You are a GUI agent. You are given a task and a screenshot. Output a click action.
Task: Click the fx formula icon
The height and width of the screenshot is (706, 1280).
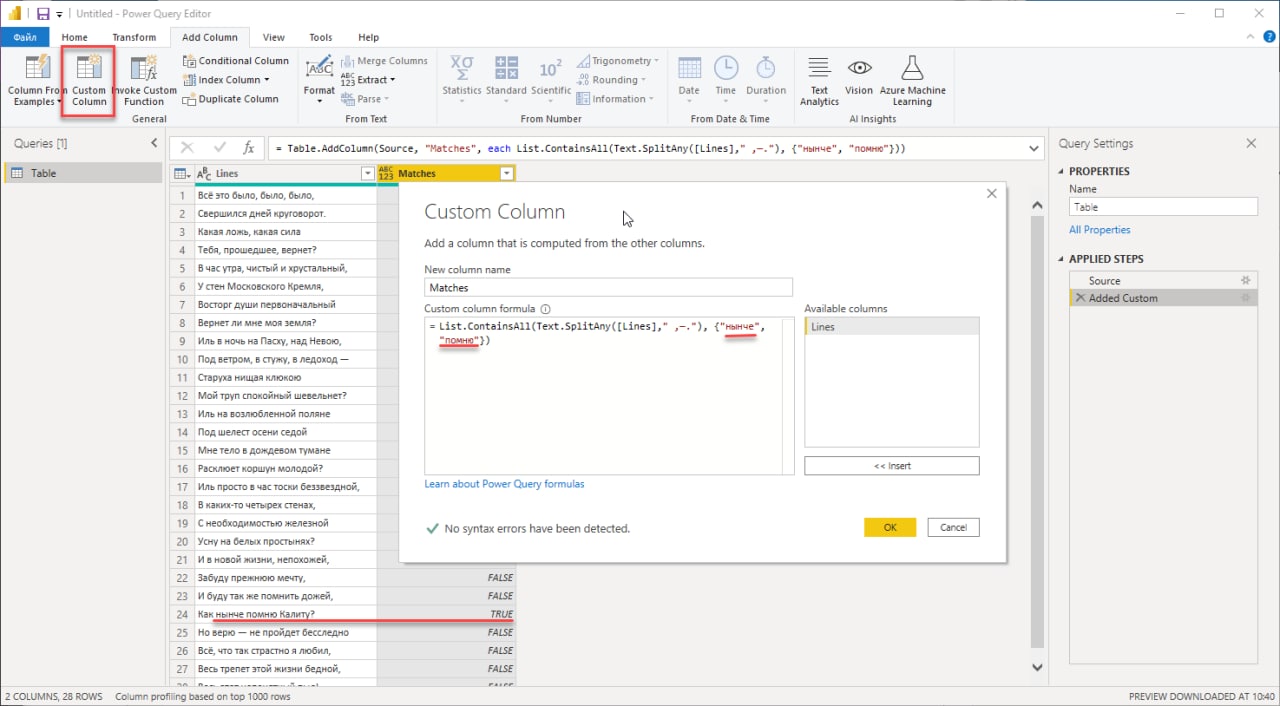(x=250, y=147)
